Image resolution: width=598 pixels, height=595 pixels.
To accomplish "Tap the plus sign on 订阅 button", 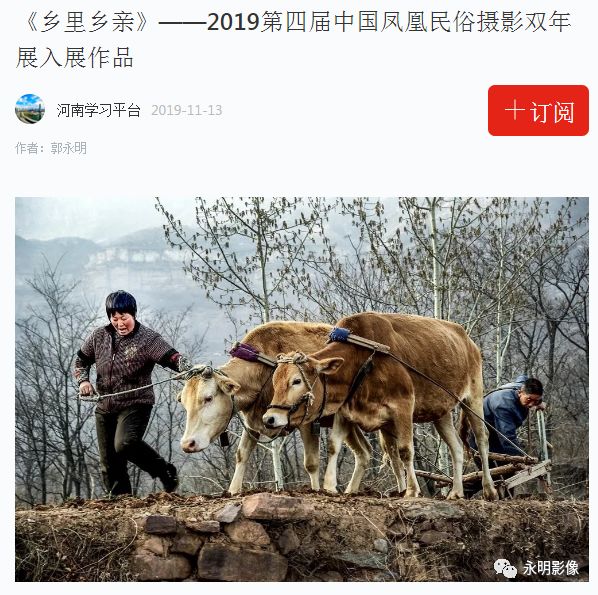I will (514, 110).
